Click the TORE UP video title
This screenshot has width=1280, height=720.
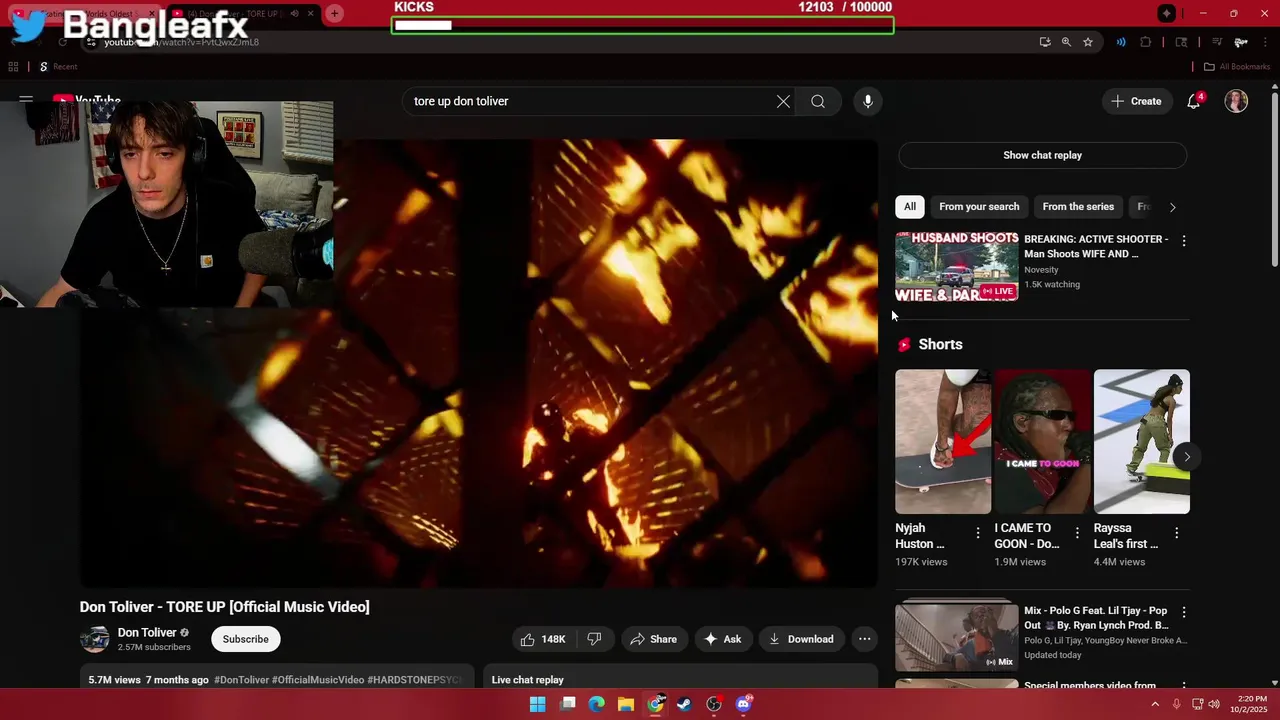pos(224,607)
